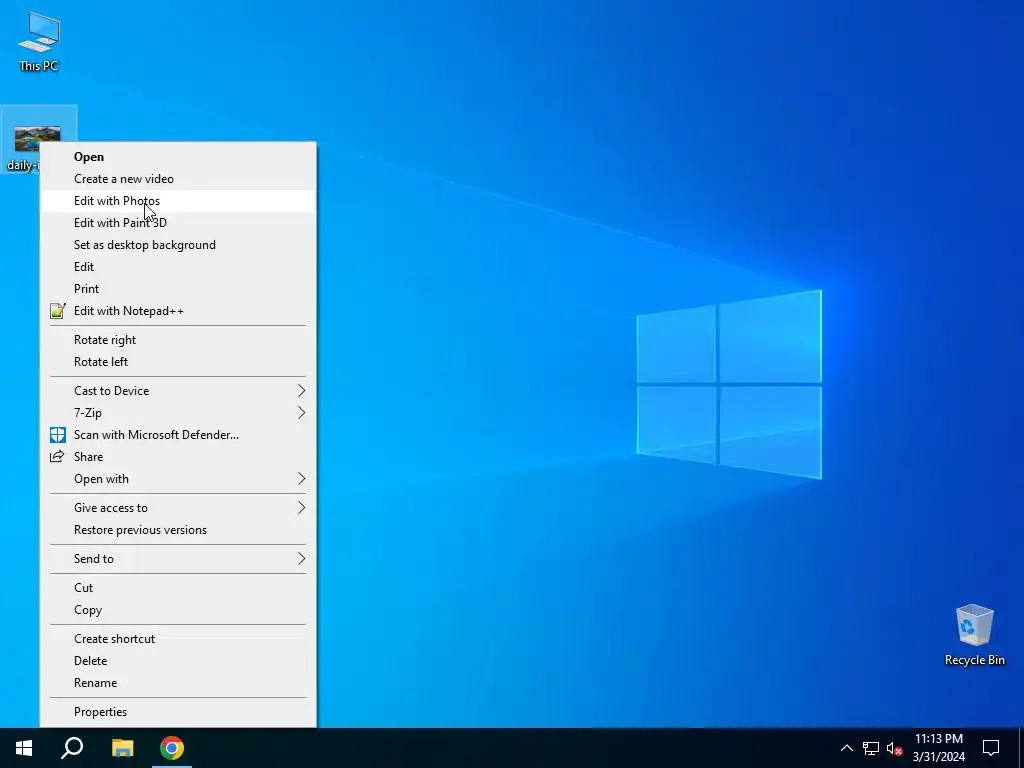This screenshot has width=1024, height=768.
Task: Select Create a new video
Action: [178, 179]
